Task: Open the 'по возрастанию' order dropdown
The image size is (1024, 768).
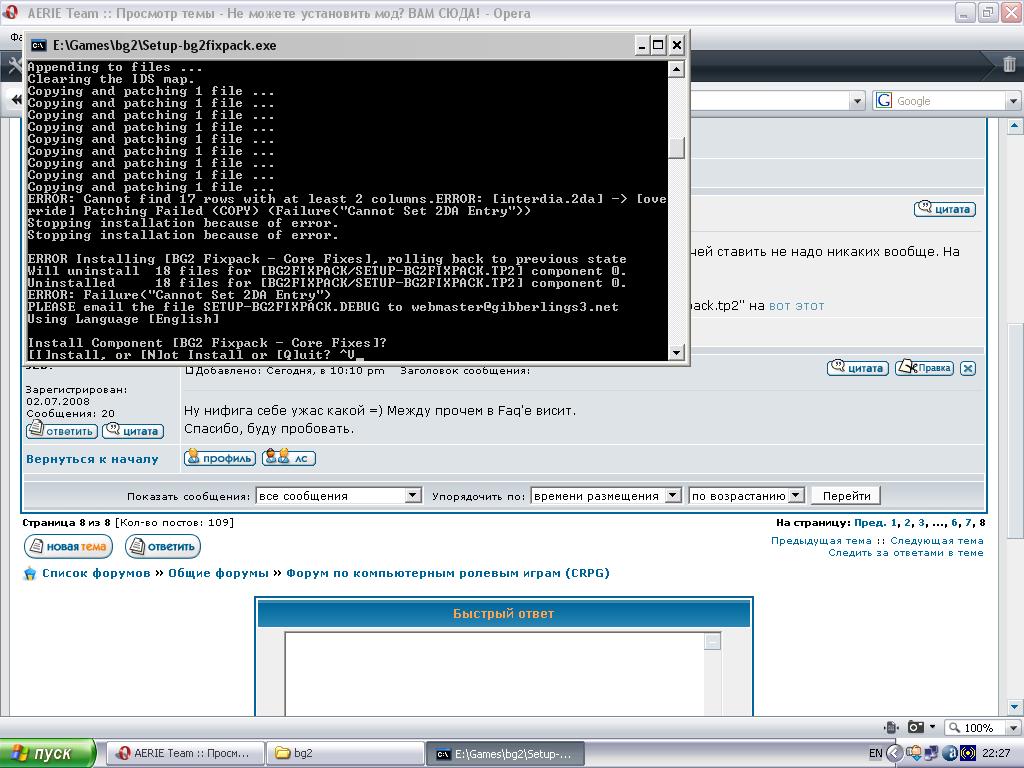Action: point(796,495)
